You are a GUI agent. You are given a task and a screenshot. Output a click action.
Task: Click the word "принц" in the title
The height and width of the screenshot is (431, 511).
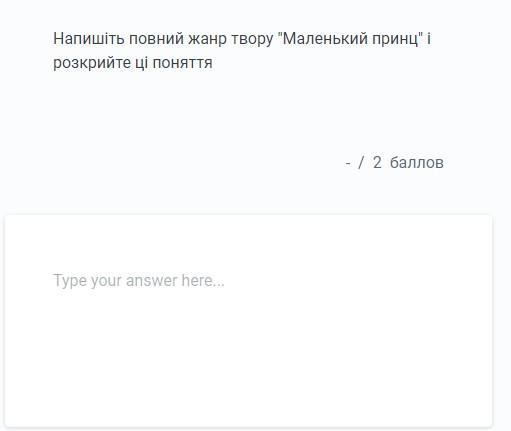[x=395, y=39]
